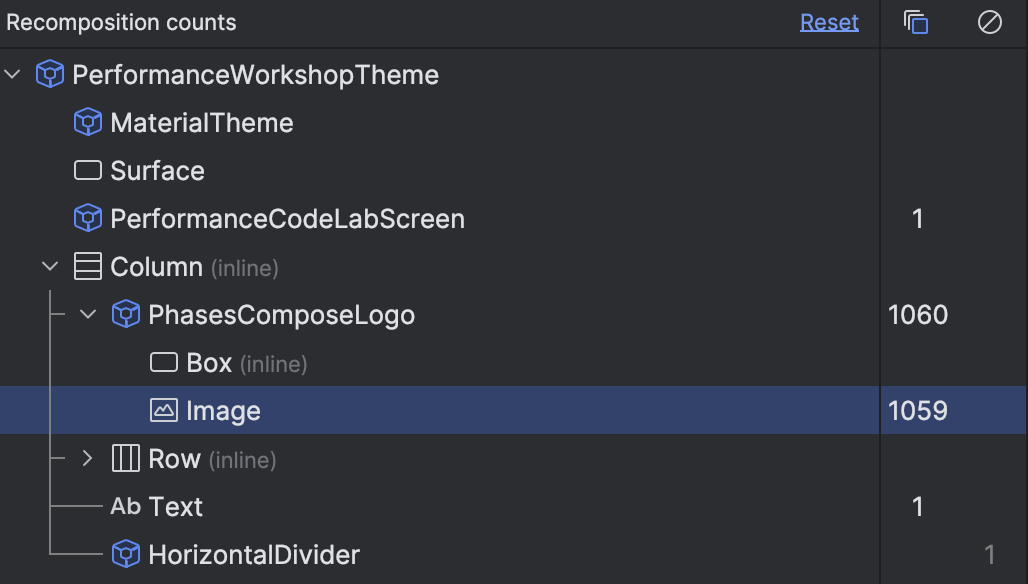Collapse the PerformanceWorkshopTheme node
Image resolution: width=1028 pixels, height=584 pixels.
[13, 75]
